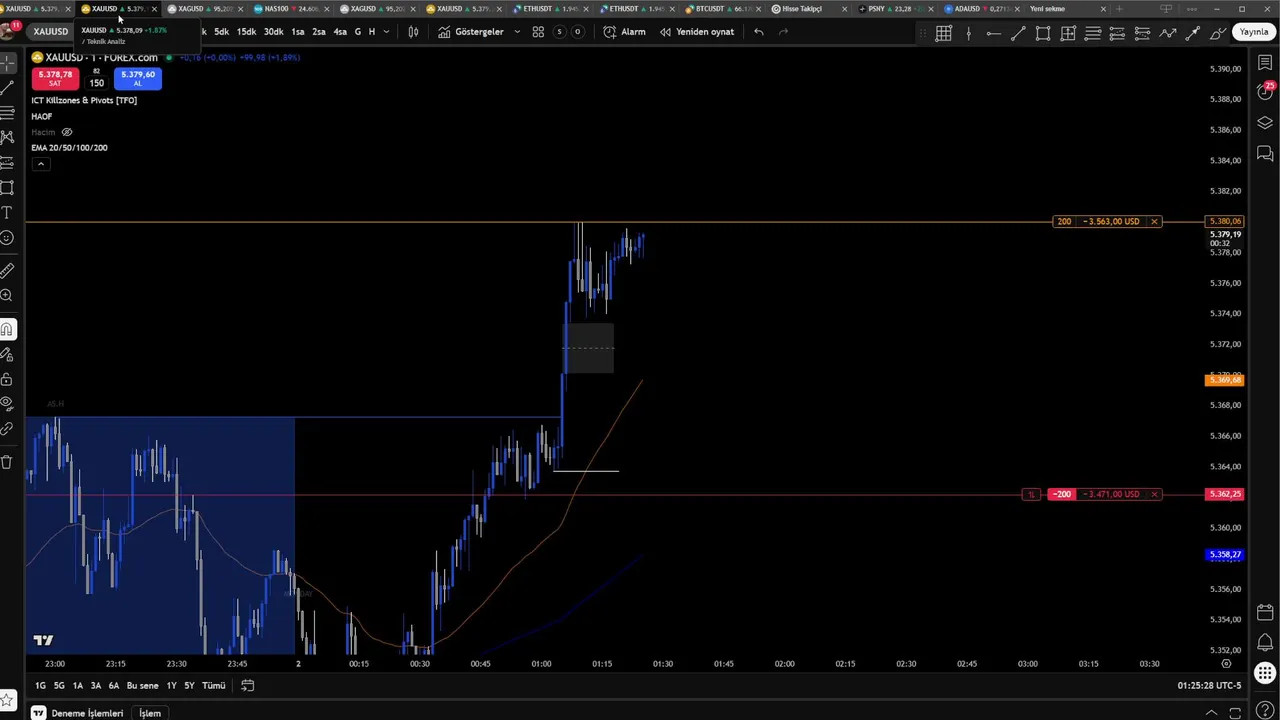This screenshot has width=1280, height=720.
Task: Close the red -200 position line
Action: pyautogui.click(x=1154, y=494)
